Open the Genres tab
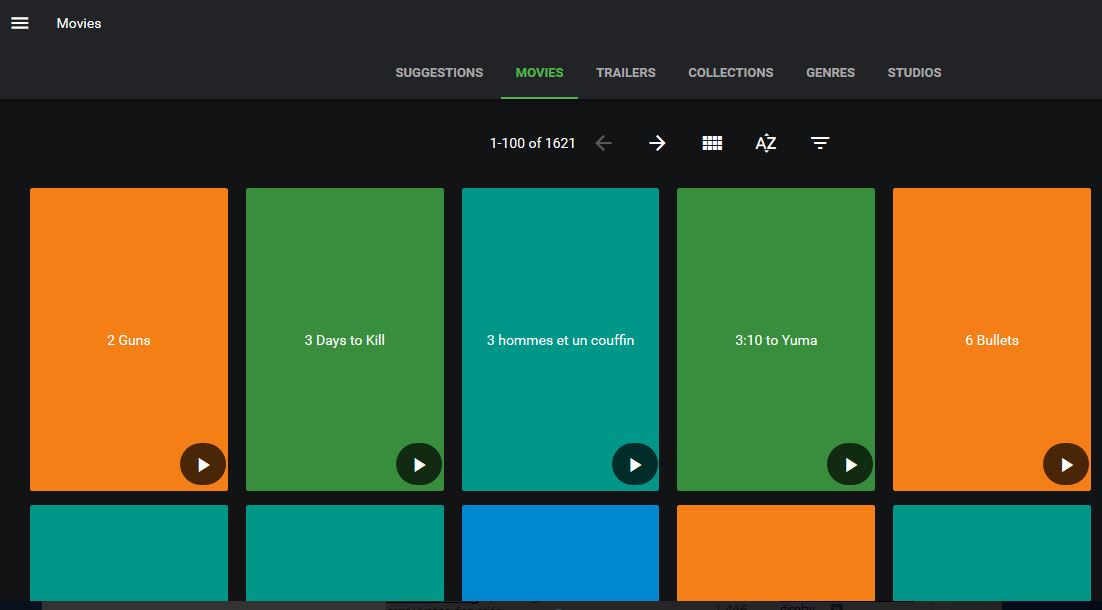Screen dimensions: 1102x610 click(830, 73)
